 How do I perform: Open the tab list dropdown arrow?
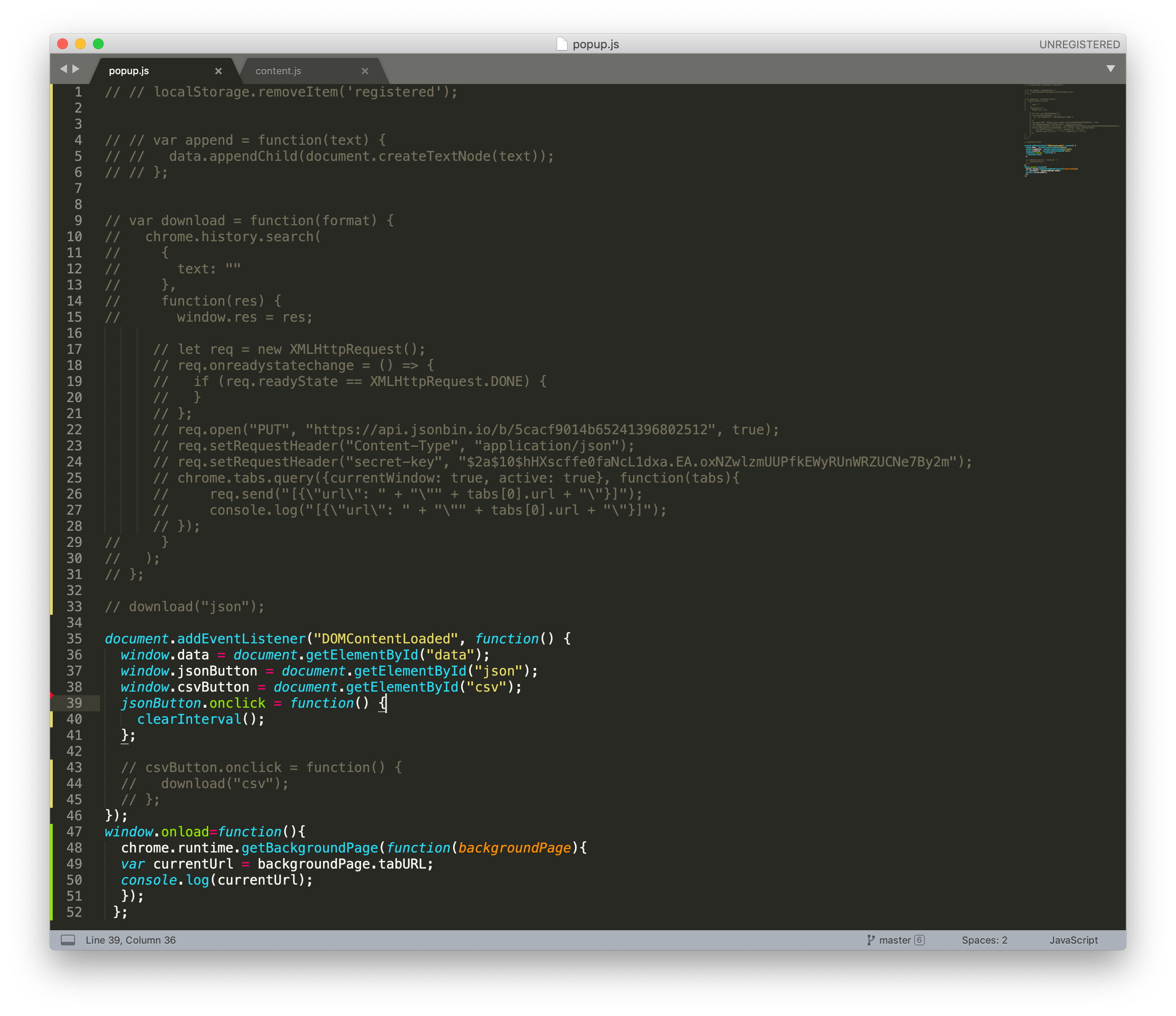[1111, 69]
